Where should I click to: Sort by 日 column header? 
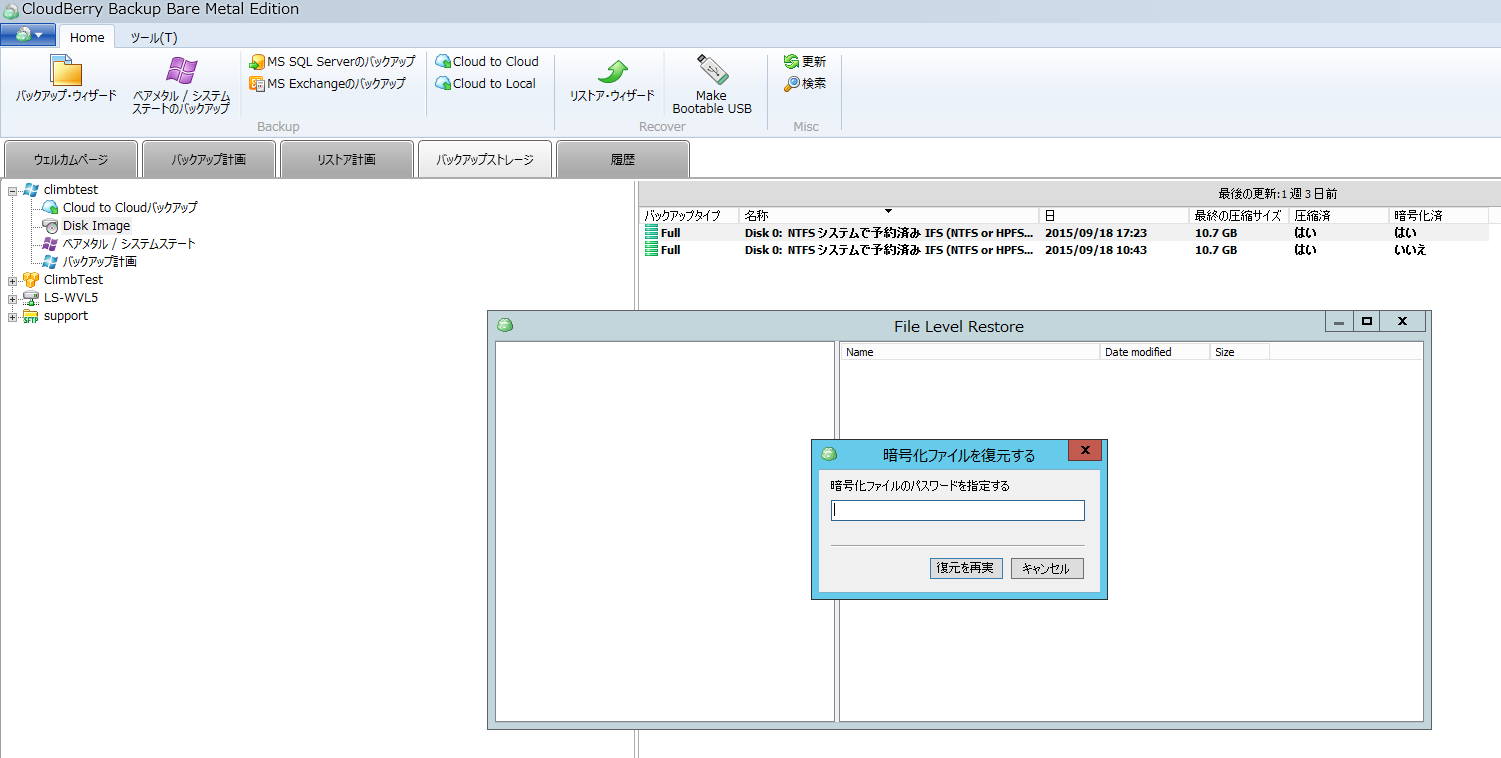pos(1114,215)
